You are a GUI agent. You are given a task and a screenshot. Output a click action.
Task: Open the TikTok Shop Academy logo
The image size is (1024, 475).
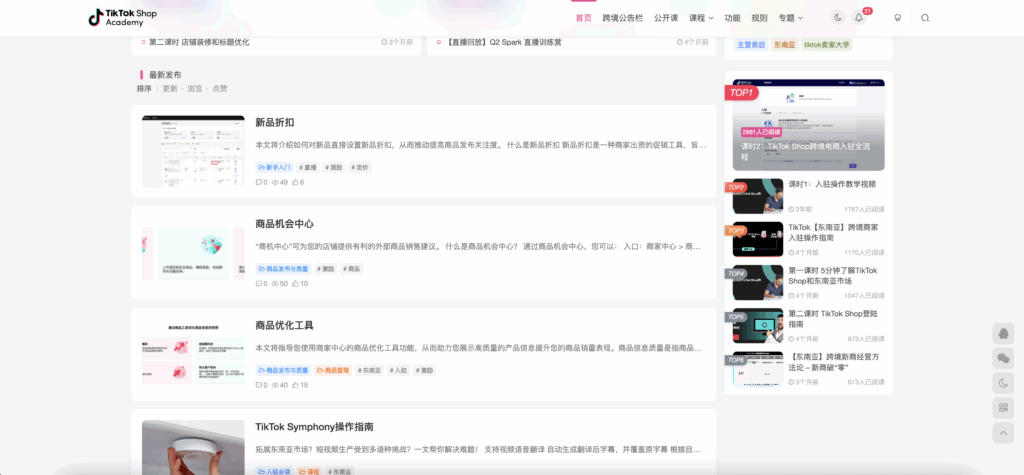(123, 18)
